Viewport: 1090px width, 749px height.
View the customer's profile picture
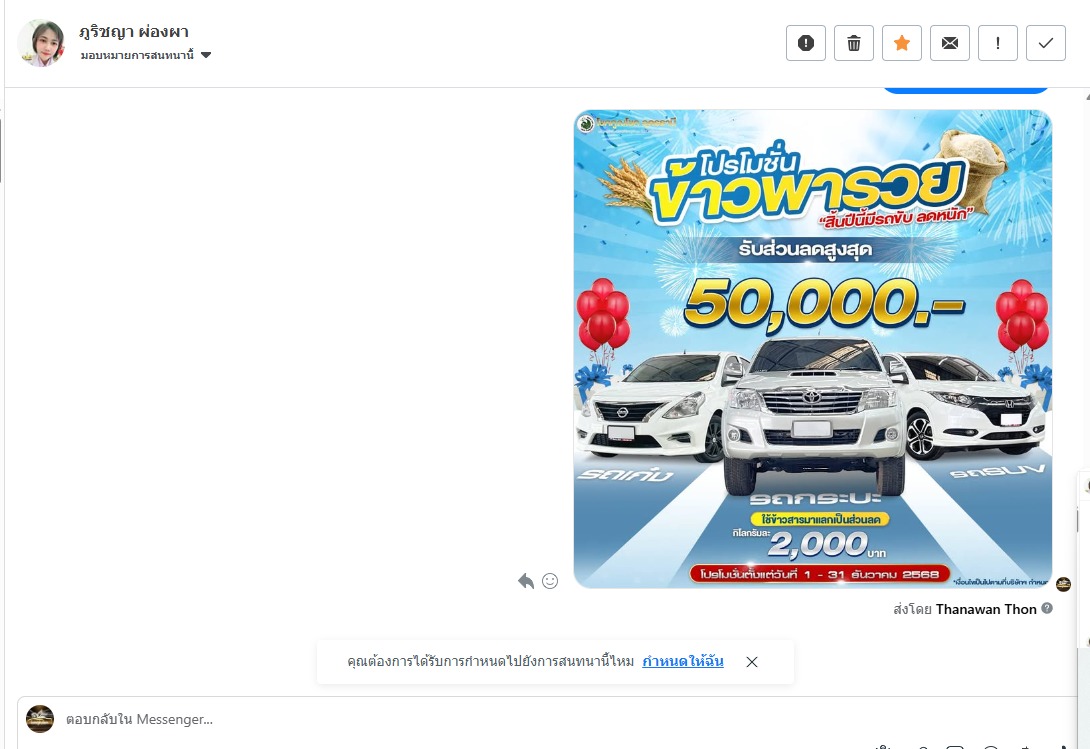(x=41, y=43)
